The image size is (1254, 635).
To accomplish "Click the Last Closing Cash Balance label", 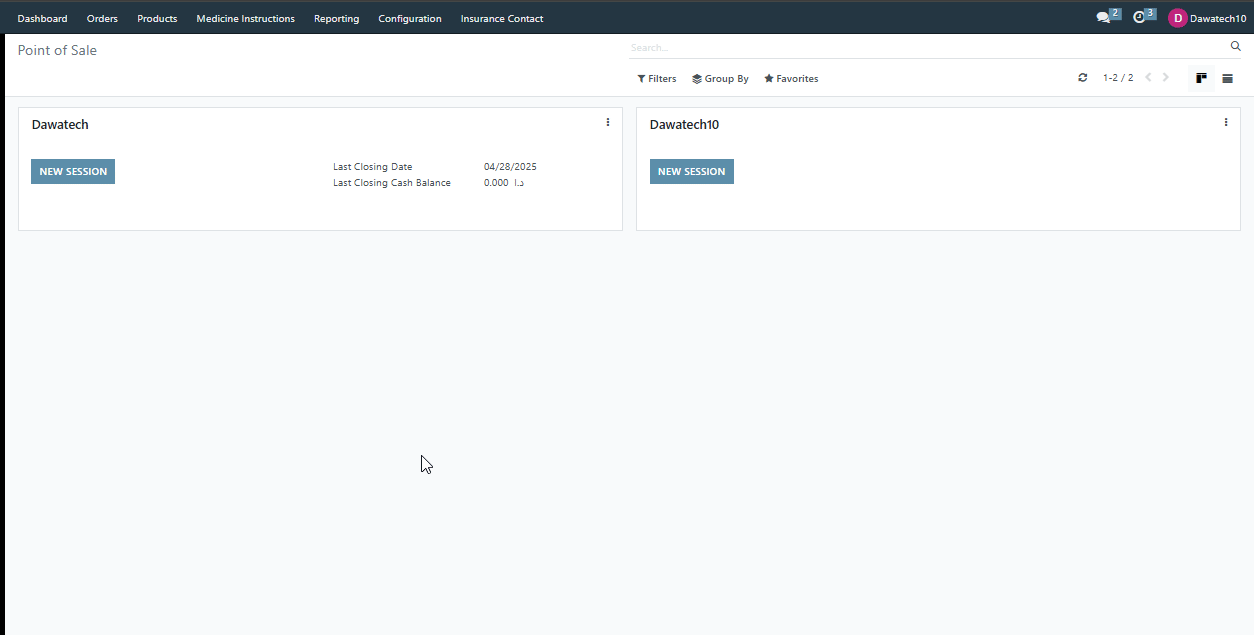I will pos(392,183).
